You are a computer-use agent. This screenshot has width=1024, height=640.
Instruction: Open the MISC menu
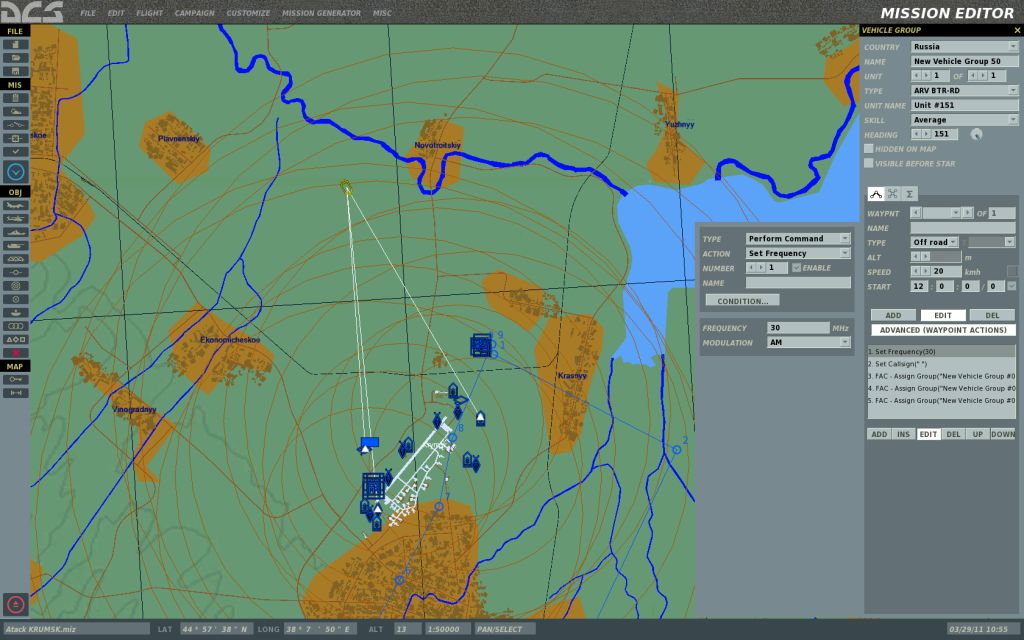382,13
